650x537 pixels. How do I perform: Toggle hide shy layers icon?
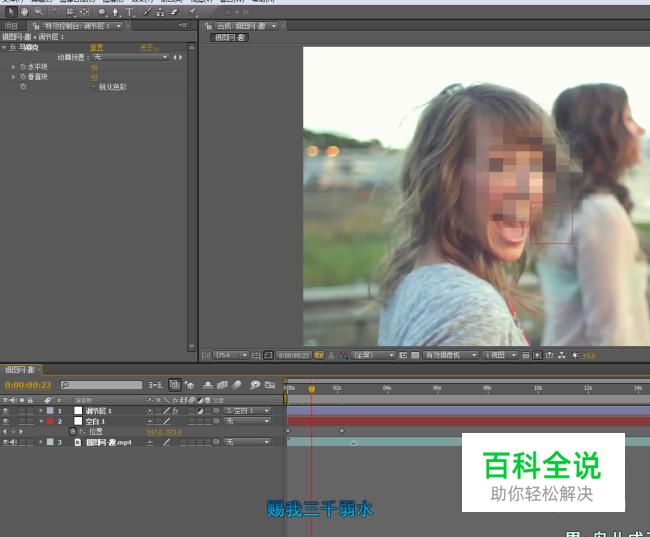coord(208,385)
